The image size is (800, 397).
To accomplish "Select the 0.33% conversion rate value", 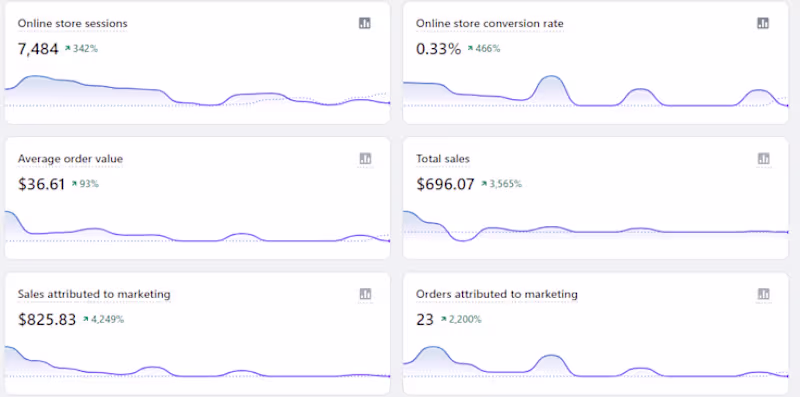I will 438,49.
